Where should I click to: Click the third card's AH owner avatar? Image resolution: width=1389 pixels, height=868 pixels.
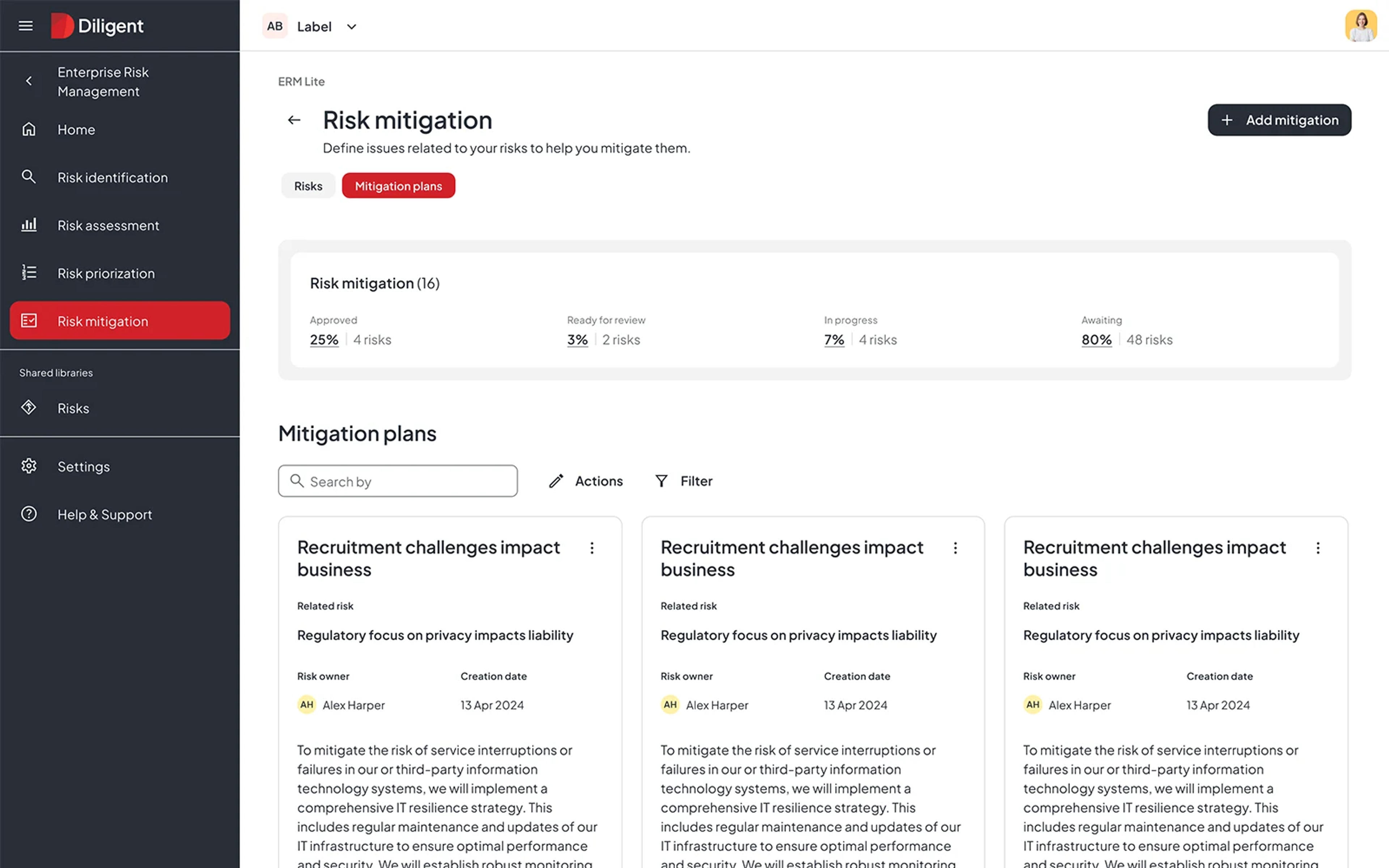[1033, 705]
